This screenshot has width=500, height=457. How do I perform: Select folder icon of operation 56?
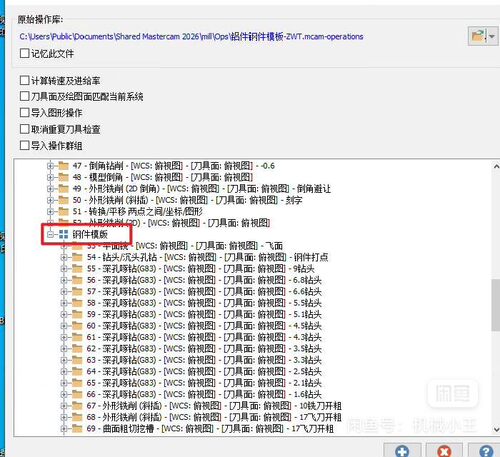(x=77, y=280)
